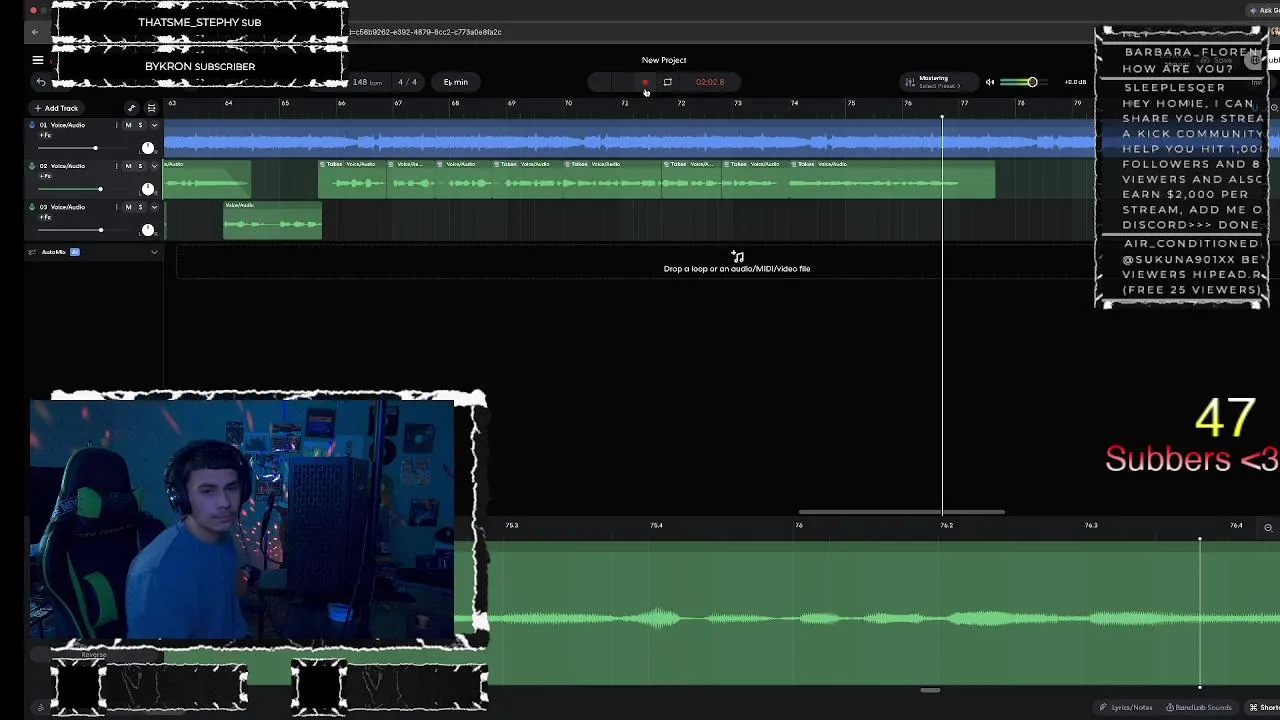Click the track-height icon beside Add Track
The image size is (1280, 720).
(152, 108)
